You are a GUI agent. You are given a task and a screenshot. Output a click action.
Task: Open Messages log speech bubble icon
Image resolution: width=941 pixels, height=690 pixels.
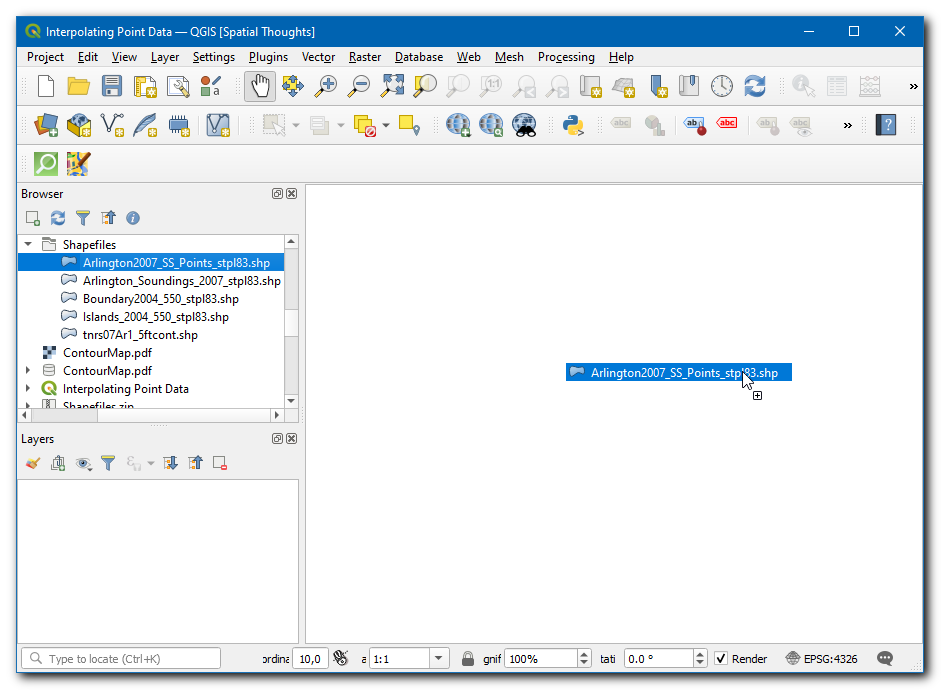point(885,658)
